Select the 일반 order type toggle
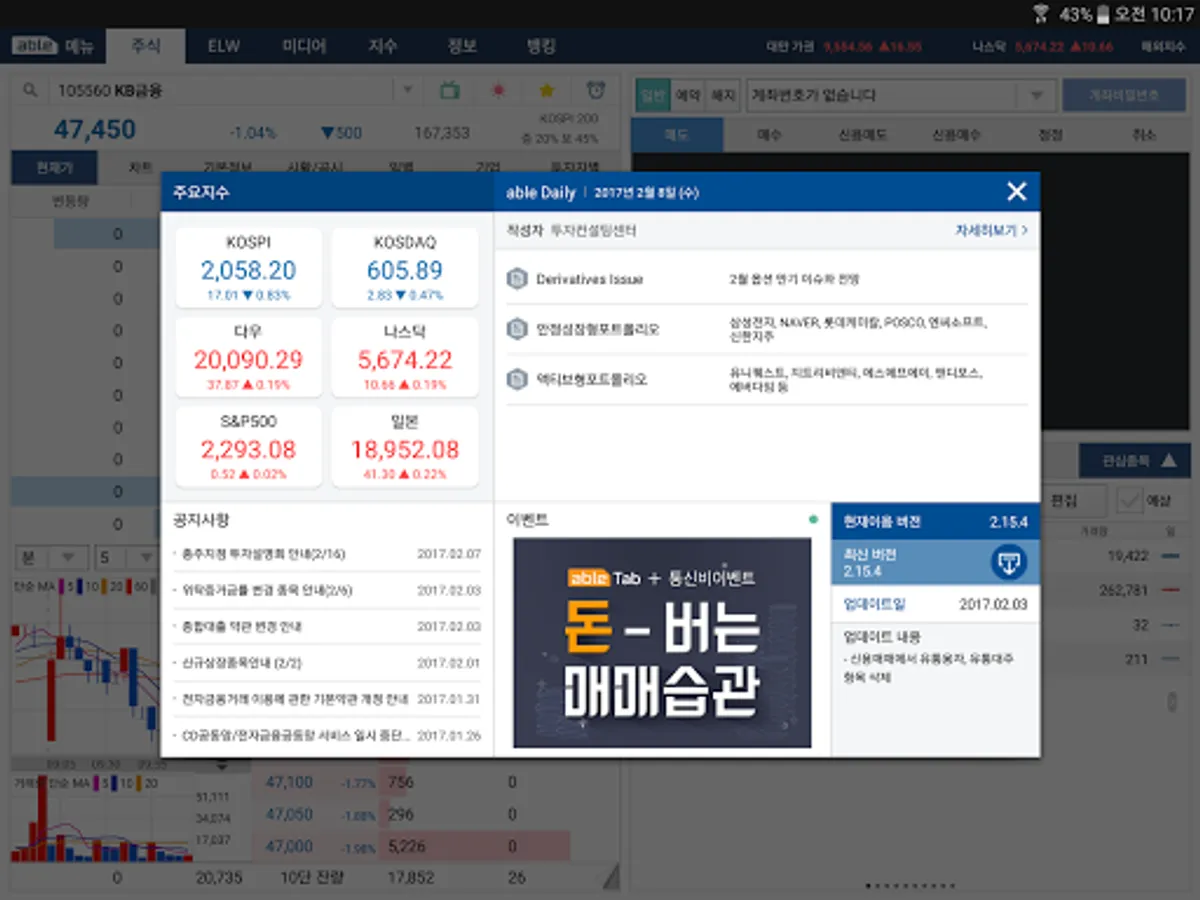Screen dimensions: 1200x900 (x=652, y=95)
